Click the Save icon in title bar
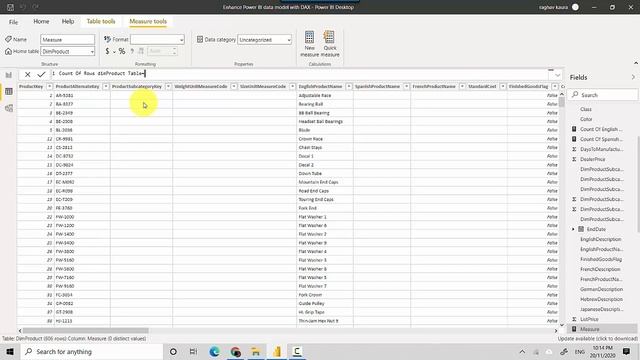Screen dimensions: 640x360 point(11,7)
